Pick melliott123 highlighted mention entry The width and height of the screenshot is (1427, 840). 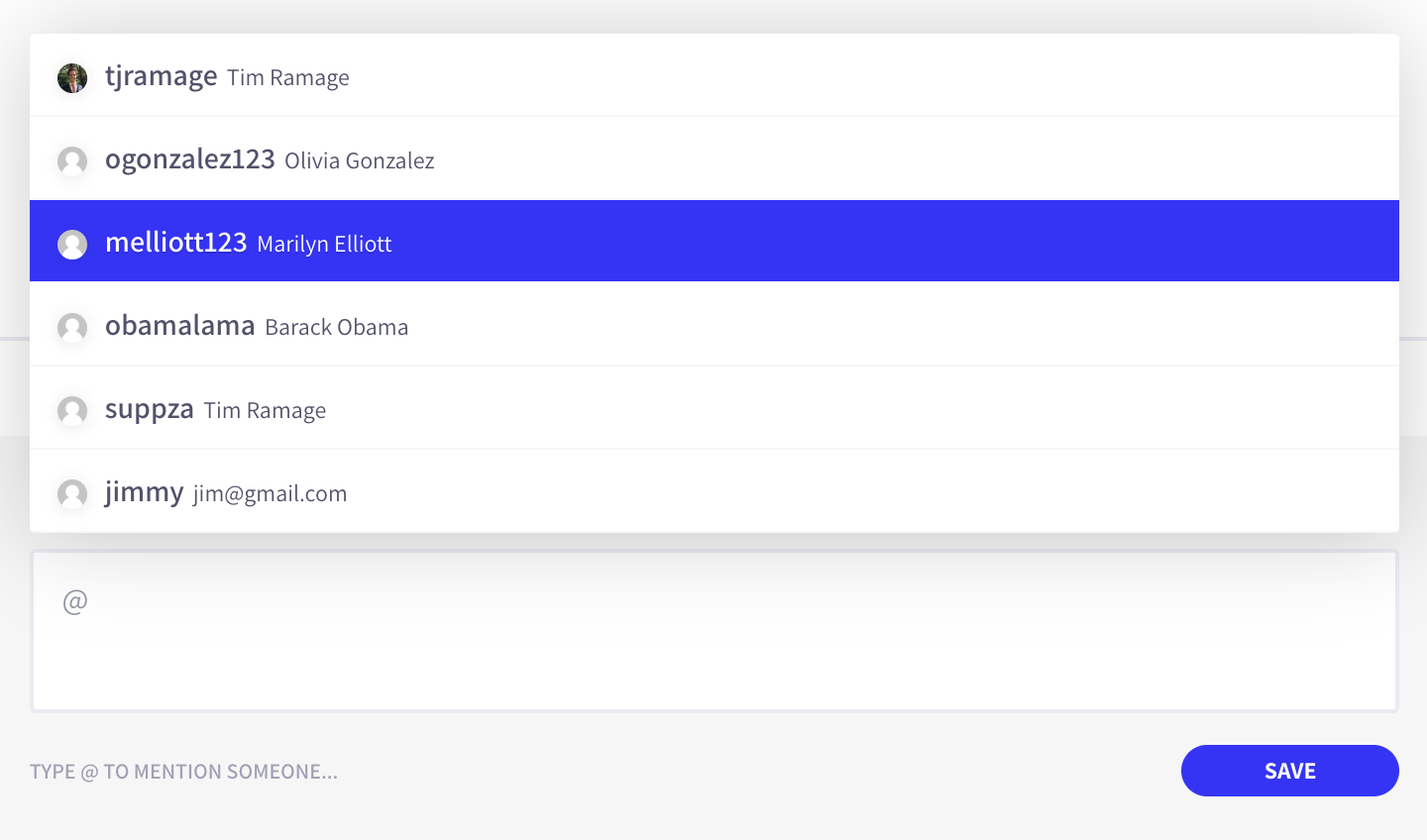pos(714,241)
